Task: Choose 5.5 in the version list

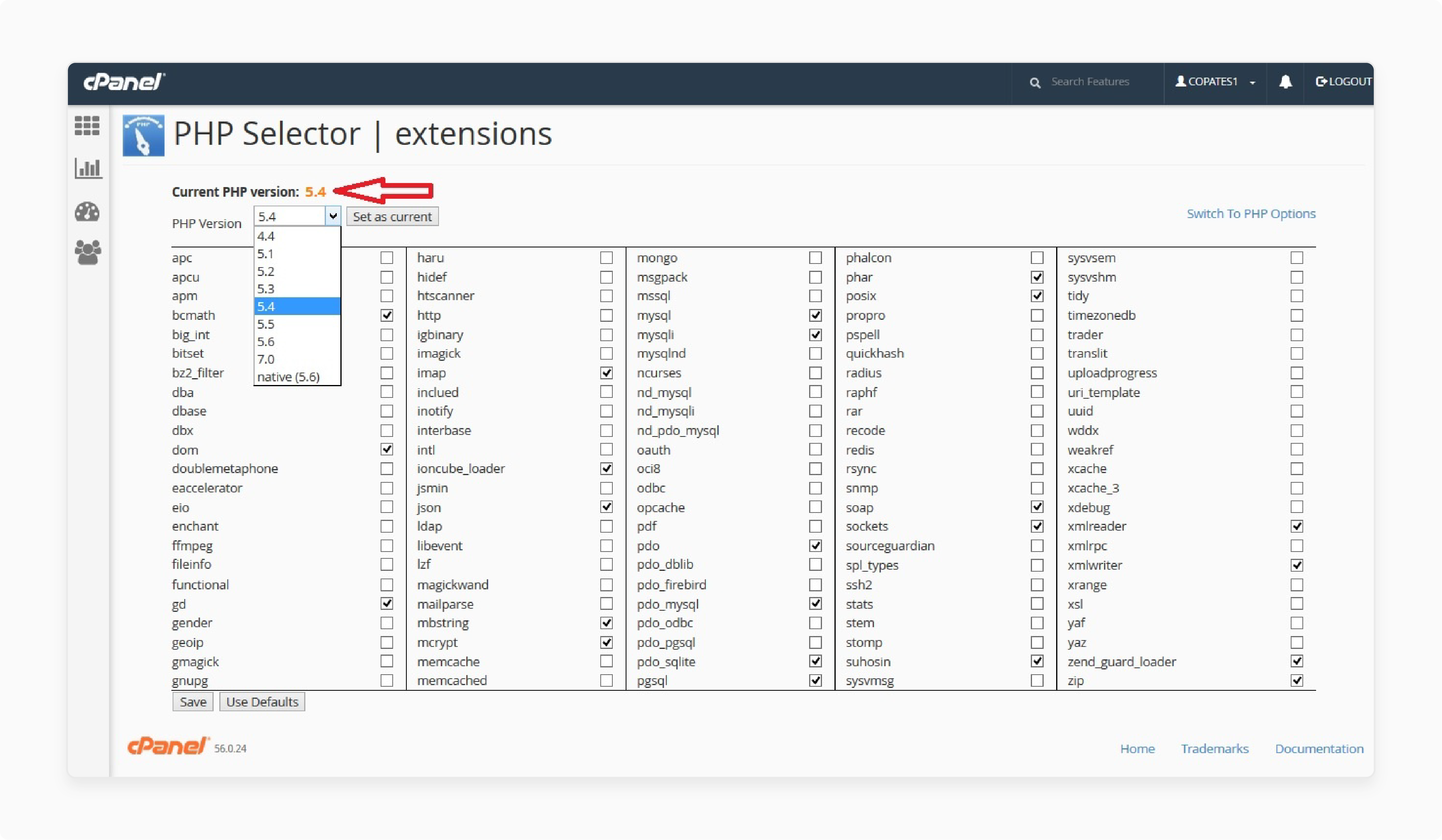Action: (297, 324)
